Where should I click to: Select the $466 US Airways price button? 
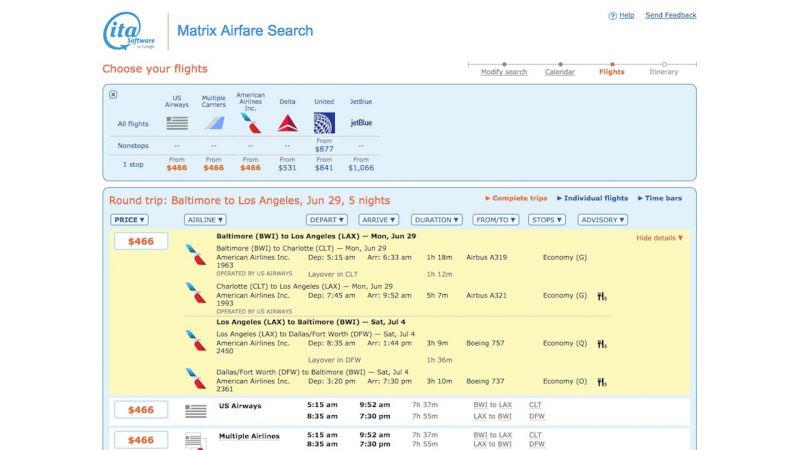141,410
